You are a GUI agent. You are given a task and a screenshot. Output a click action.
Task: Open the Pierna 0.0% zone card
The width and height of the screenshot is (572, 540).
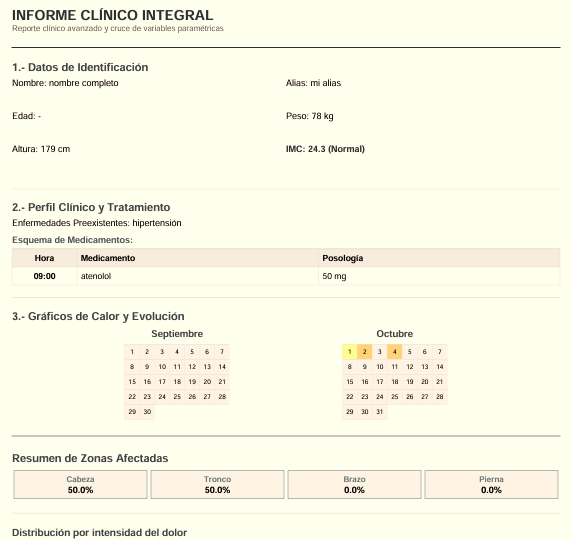tap(491, 485)
